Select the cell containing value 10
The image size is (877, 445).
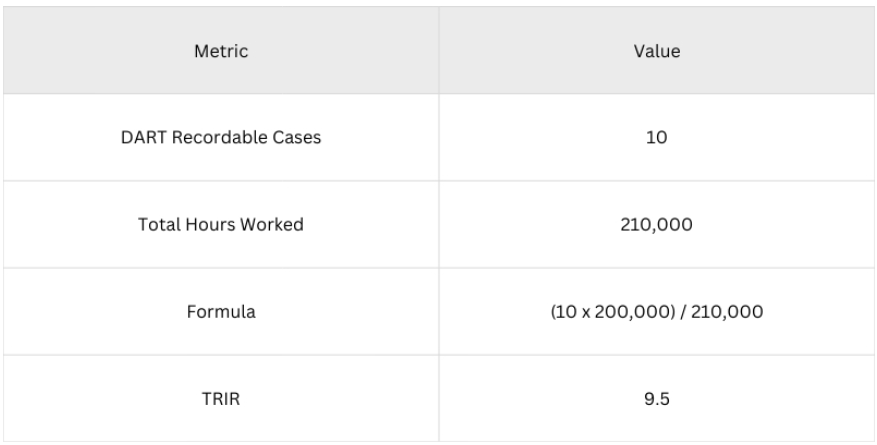coord(658,138)
